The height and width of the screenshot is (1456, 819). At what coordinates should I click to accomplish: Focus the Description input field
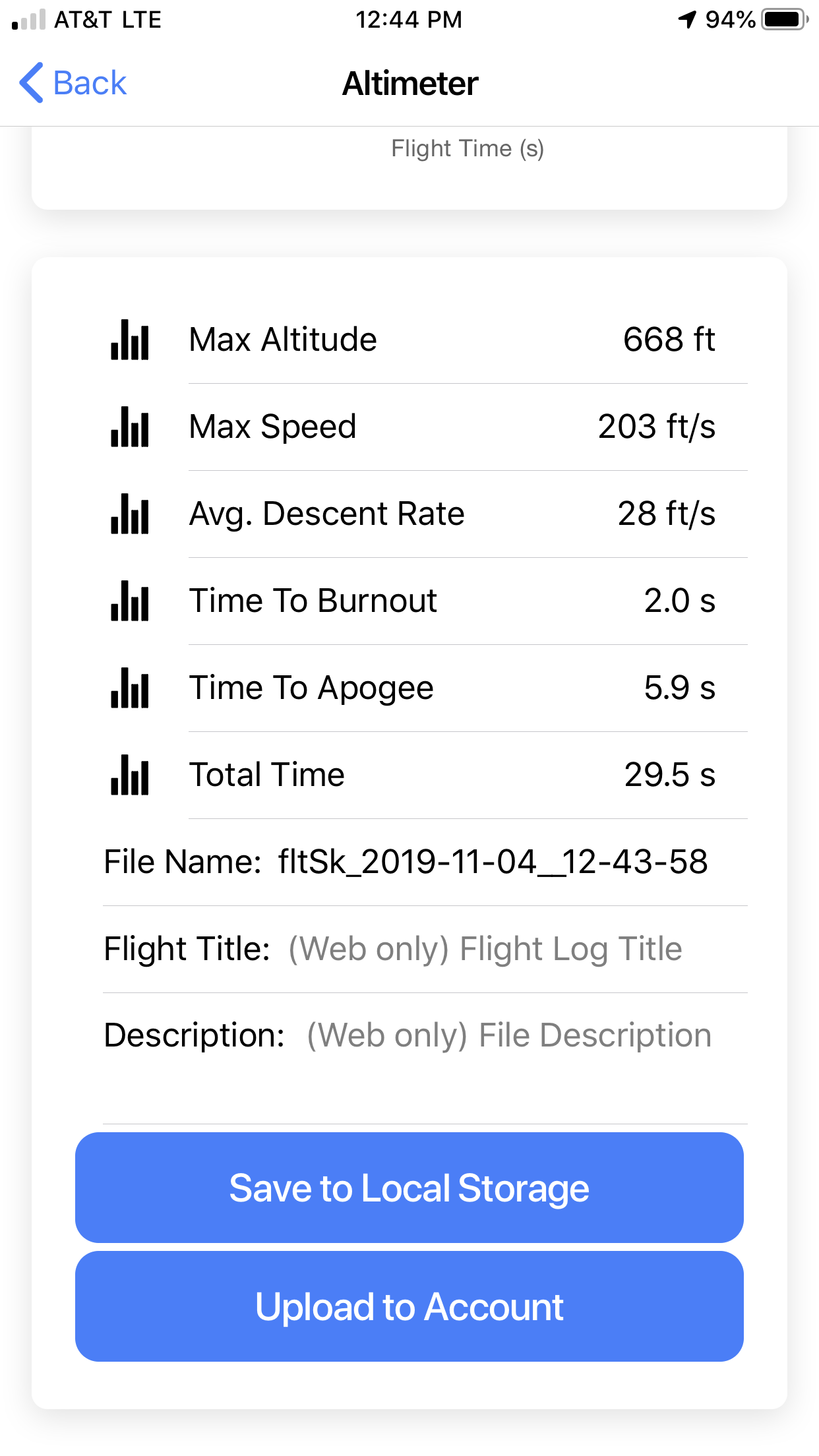(508, 1035)
